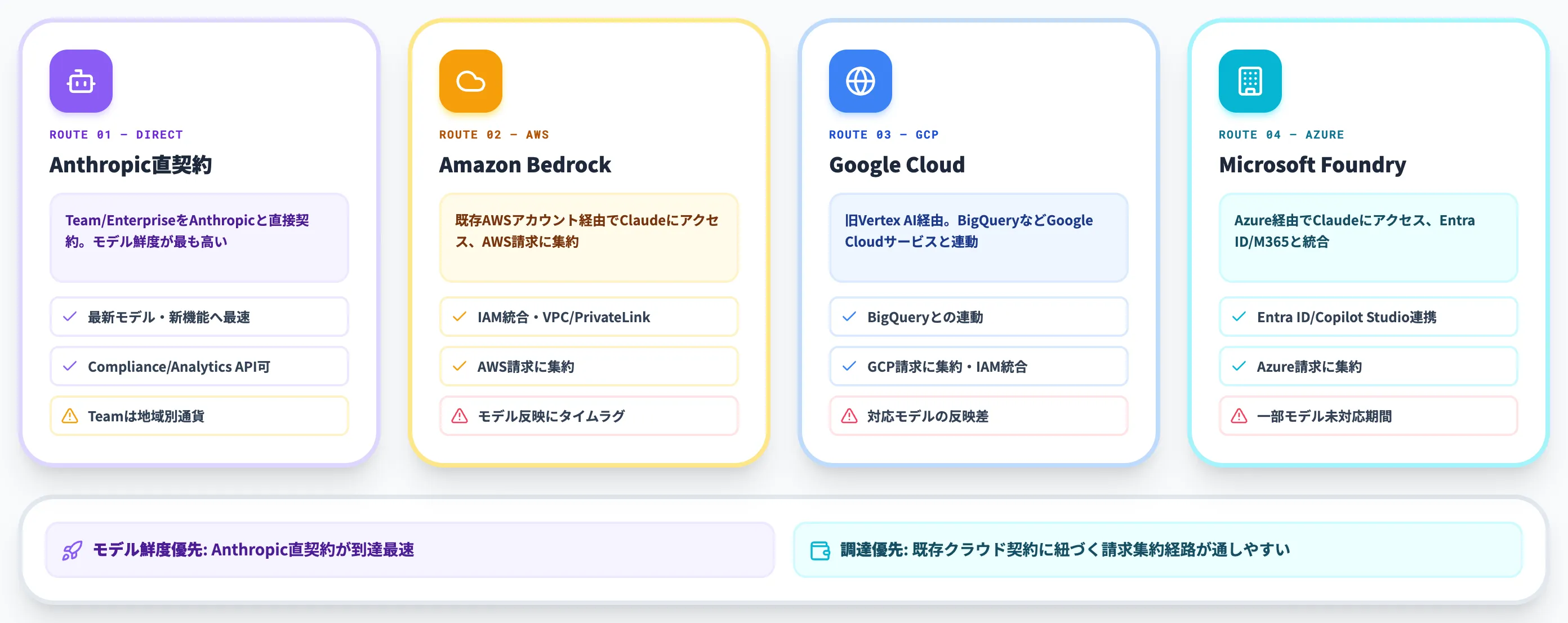Click the checkmark beside GCP請求に集約・IAM統合
This screenshot has width=1568, height=623.
click(x=849, y=366)
